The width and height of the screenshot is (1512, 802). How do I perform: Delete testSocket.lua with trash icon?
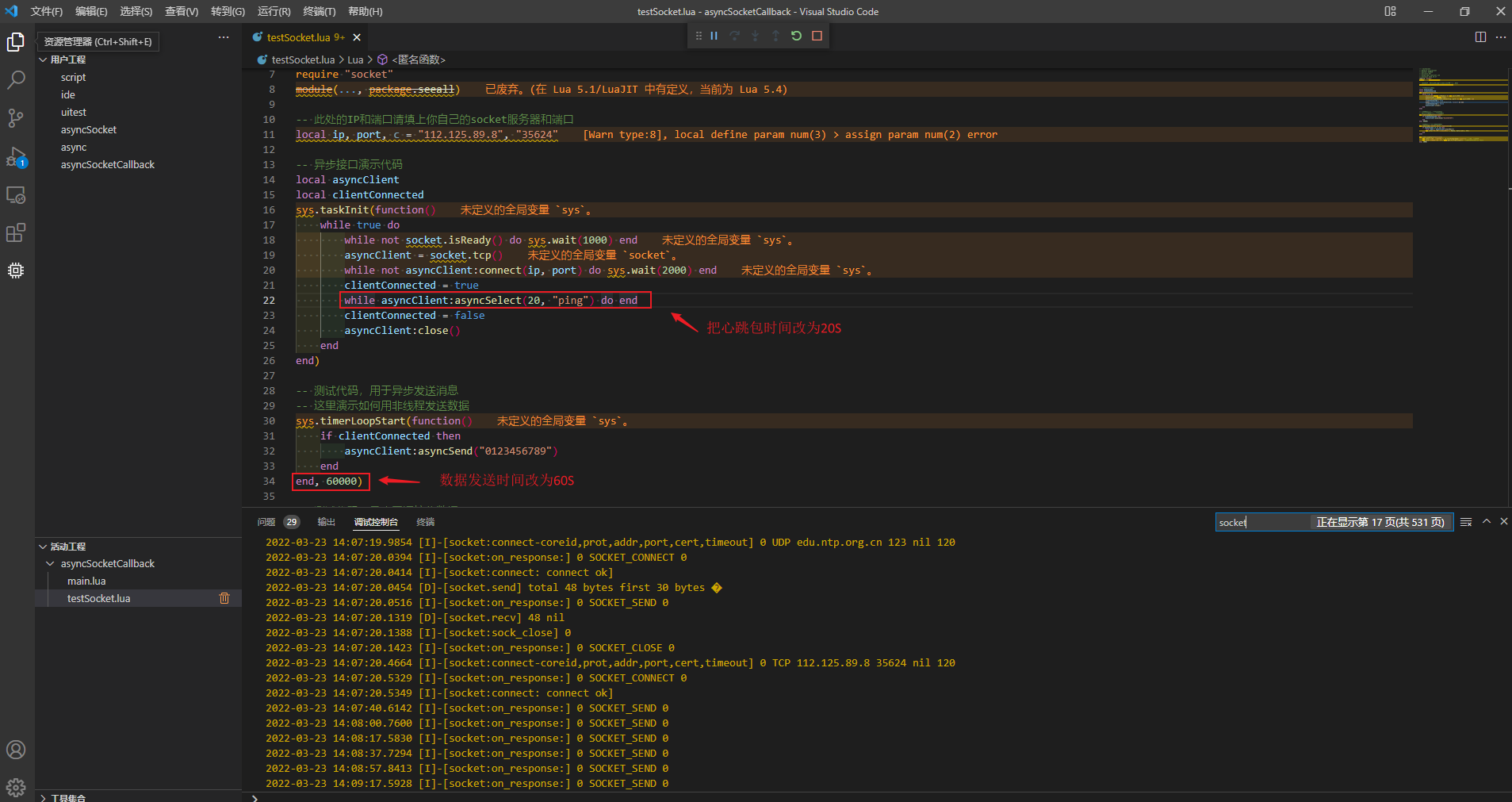(224, 598)
